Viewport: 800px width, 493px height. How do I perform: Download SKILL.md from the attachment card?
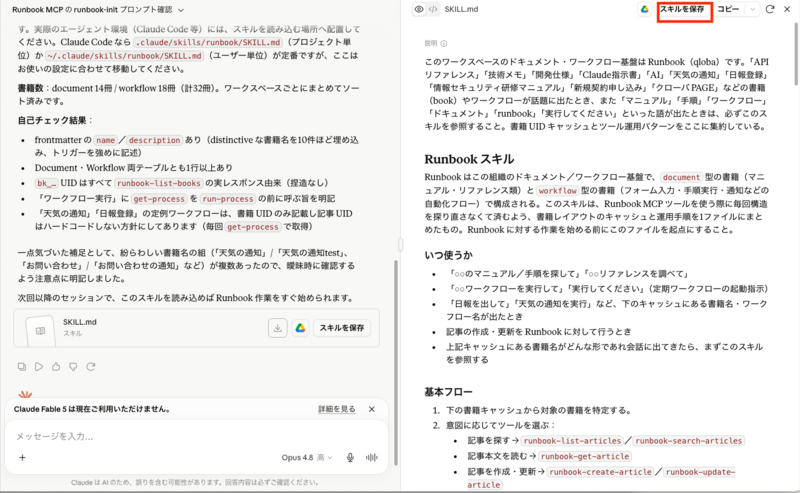point(278,328)
